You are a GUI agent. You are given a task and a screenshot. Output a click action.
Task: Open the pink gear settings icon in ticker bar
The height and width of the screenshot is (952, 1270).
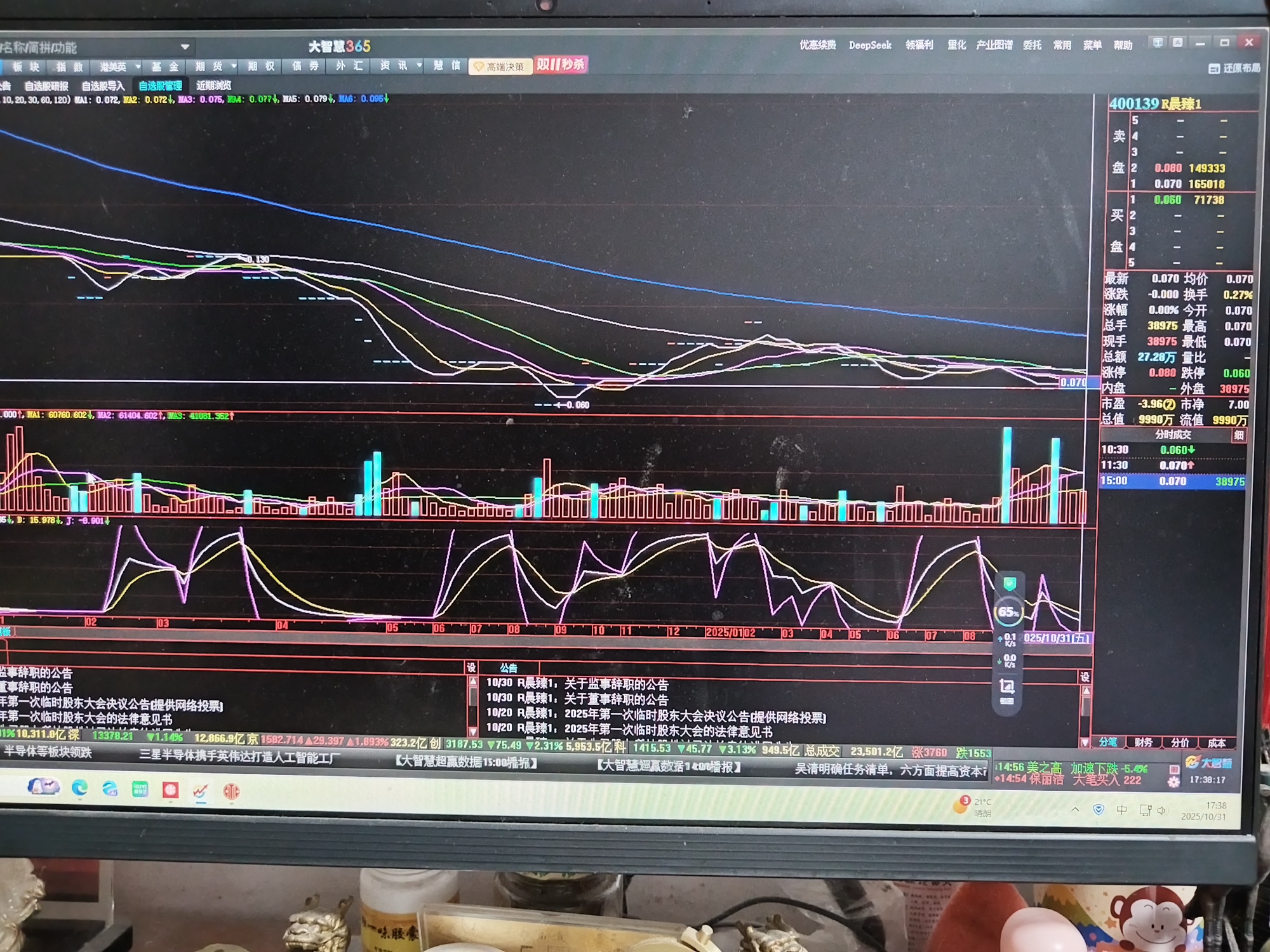(x=1173, y=782)
